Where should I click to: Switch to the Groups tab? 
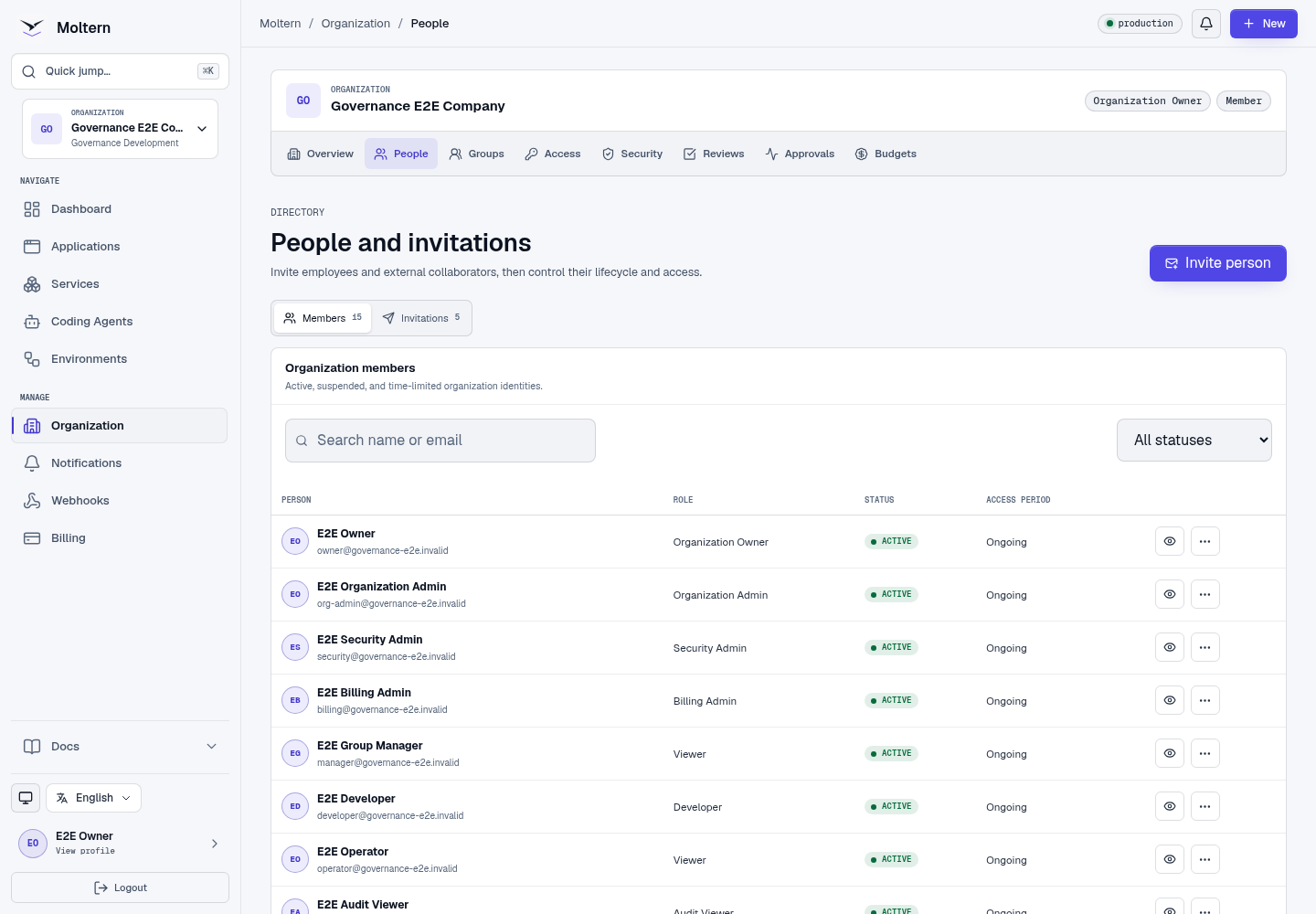477,154
